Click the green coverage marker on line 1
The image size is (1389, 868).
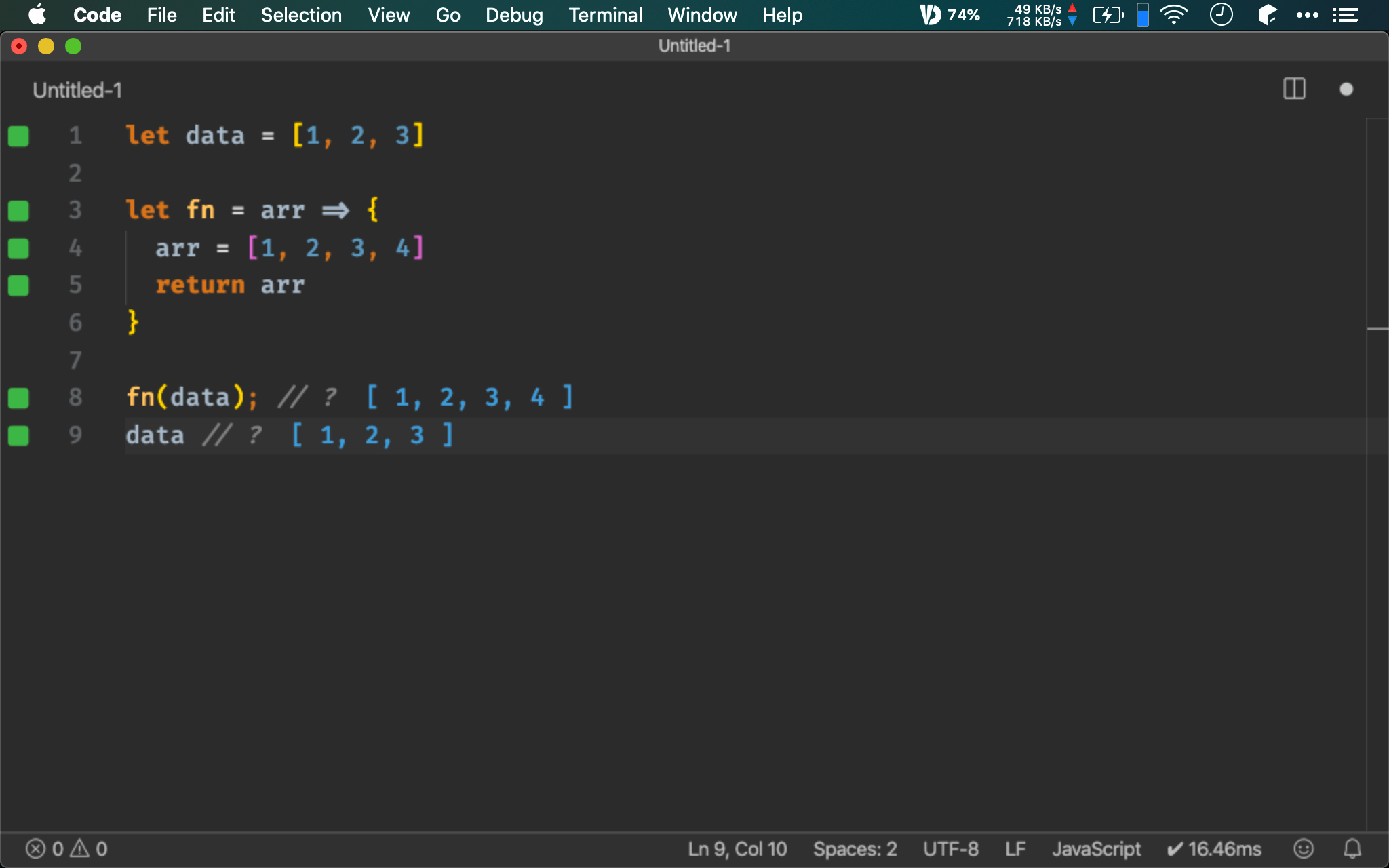[18, 136]
